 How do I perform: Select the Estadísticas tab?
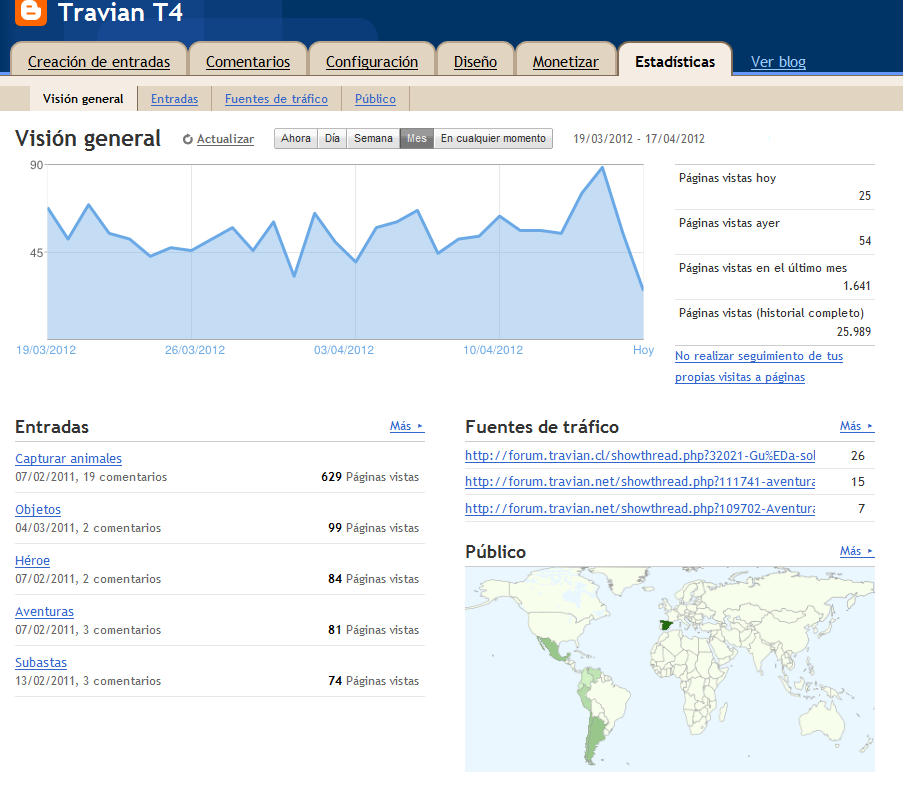click(675, 62)
